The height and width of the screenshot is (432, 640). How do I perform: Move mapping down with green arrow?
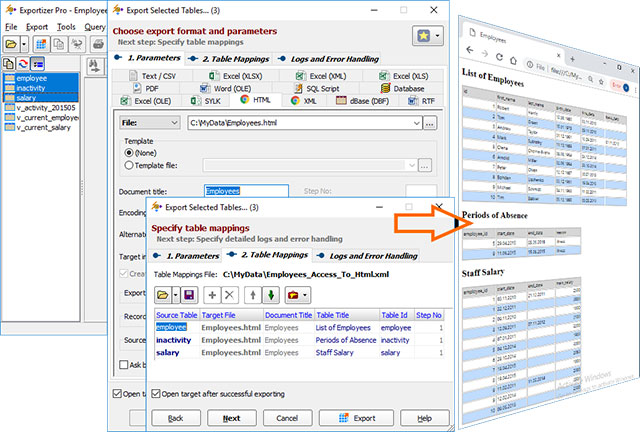coord(271,295)
